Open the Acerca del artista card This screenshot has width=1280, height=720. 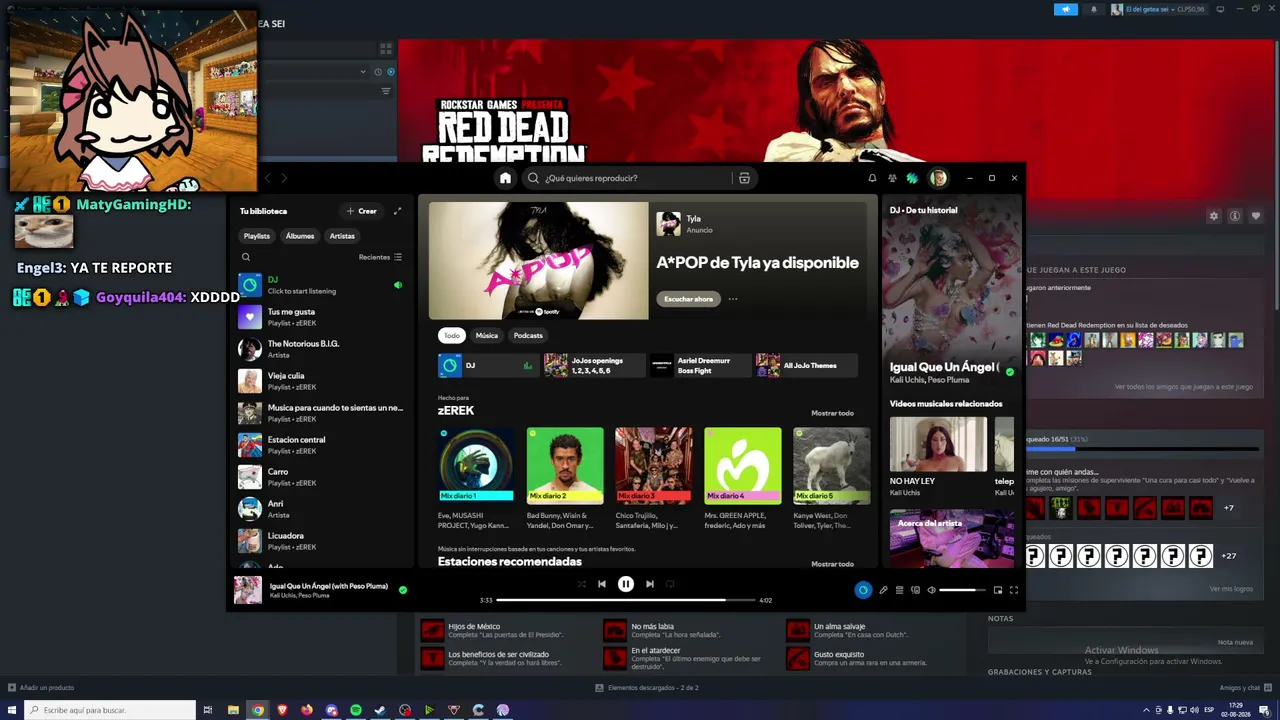(x=952, y=539)
